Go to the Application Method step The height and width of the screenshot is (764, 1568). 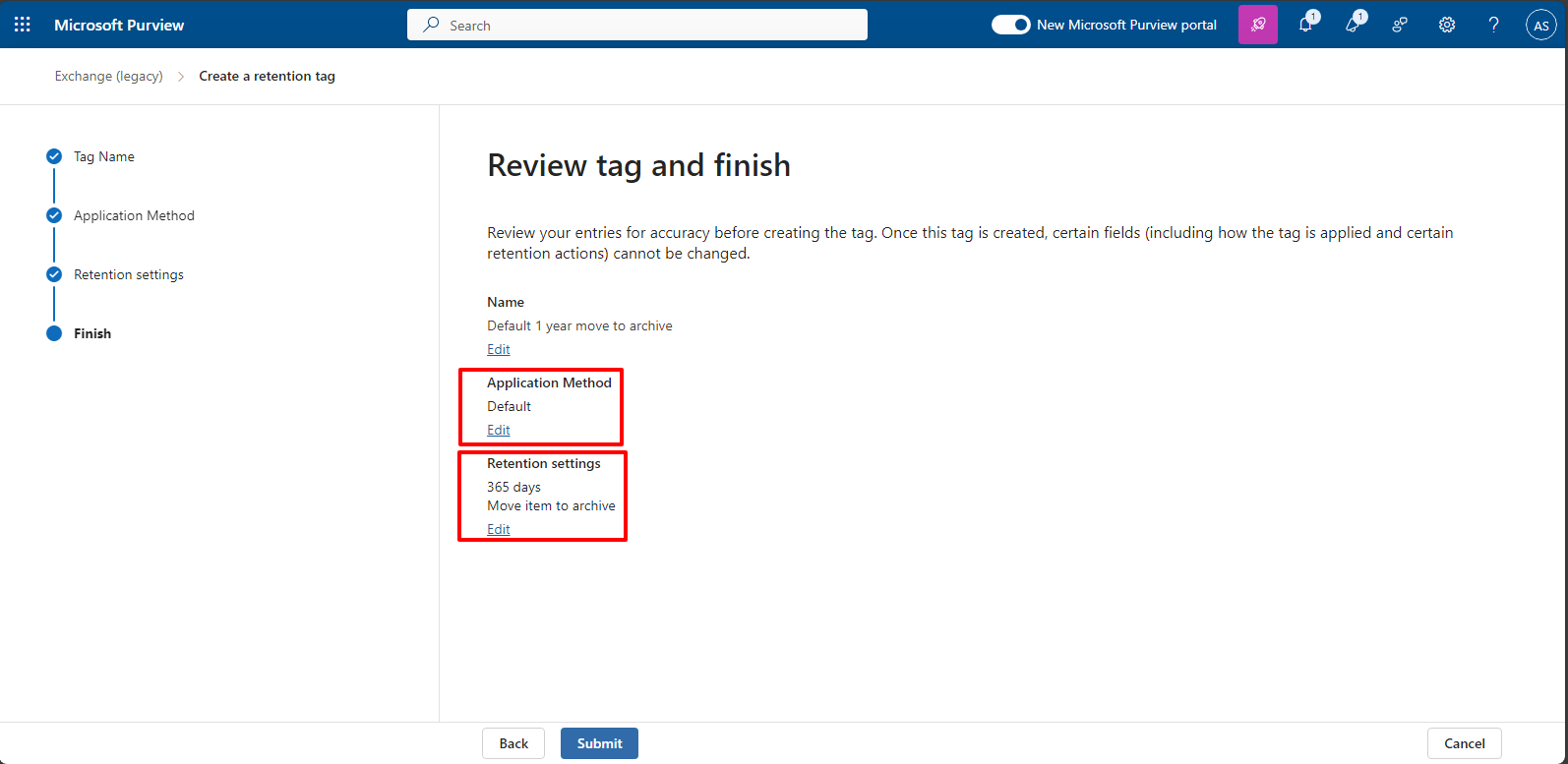pos(134,215)
